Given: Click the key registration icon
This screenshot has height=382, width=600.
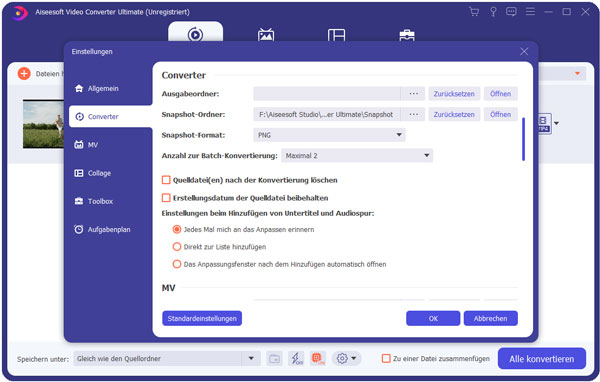Looking at the screenshot, I should (493, 12).
